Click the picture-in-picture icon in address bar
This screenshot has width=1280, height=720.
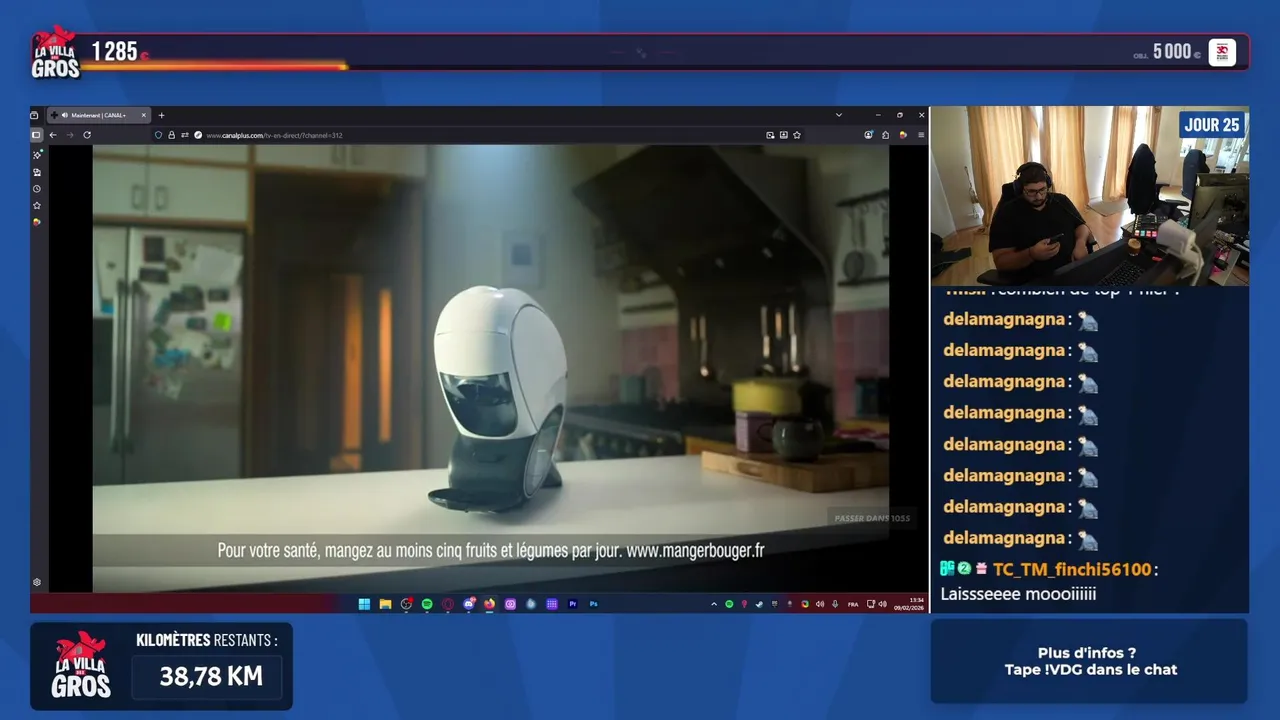click(770, 135)
